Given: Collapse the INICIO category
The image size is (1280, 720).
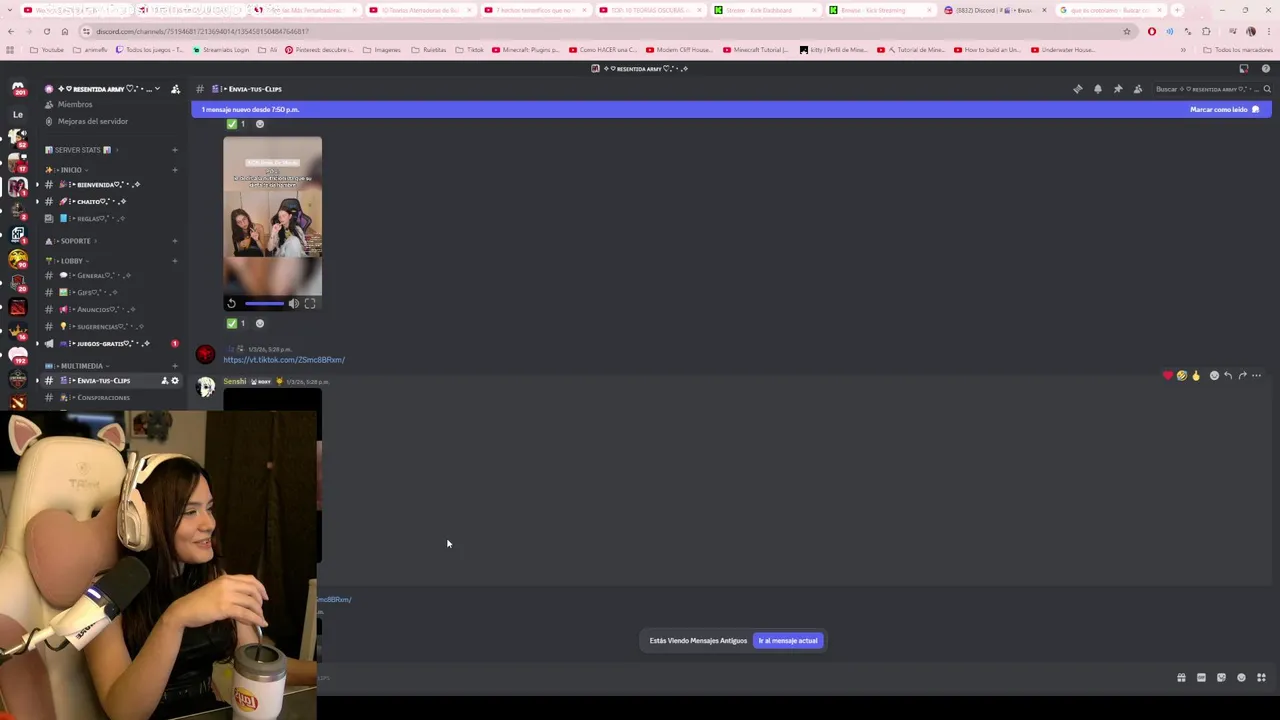Looking at the screenshot, I should point(68,170).
